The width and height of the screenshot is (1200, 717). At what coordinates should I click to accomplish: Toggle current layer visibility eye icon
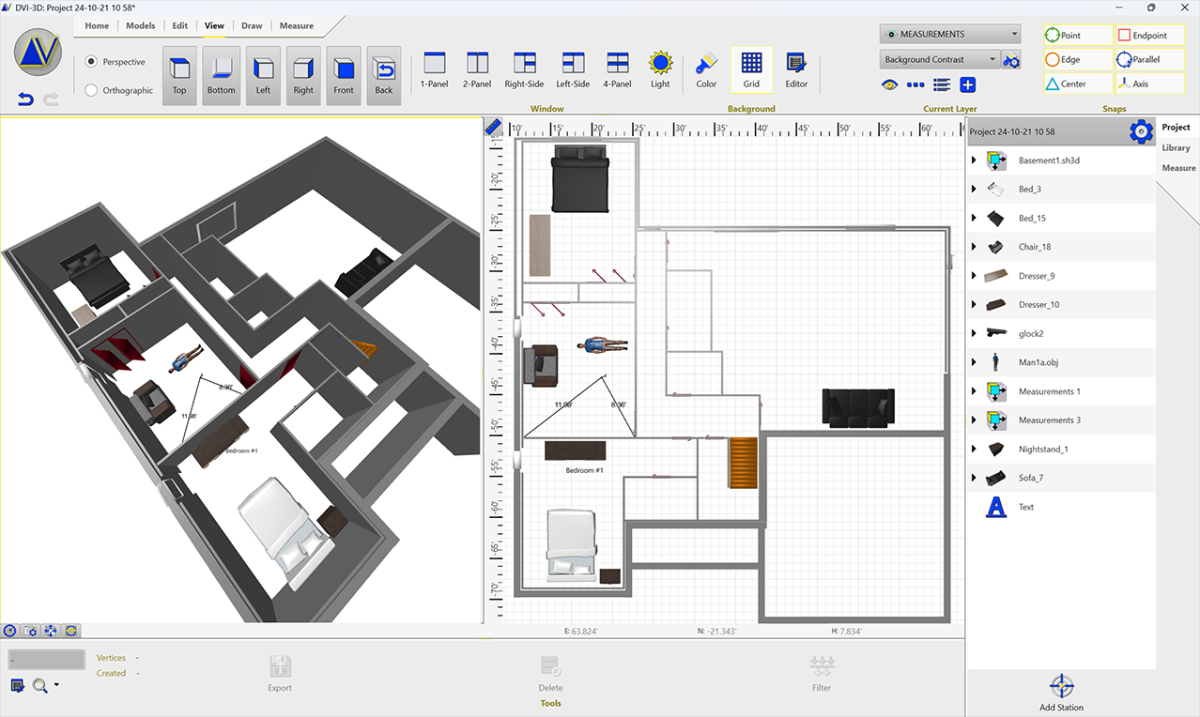889,85
